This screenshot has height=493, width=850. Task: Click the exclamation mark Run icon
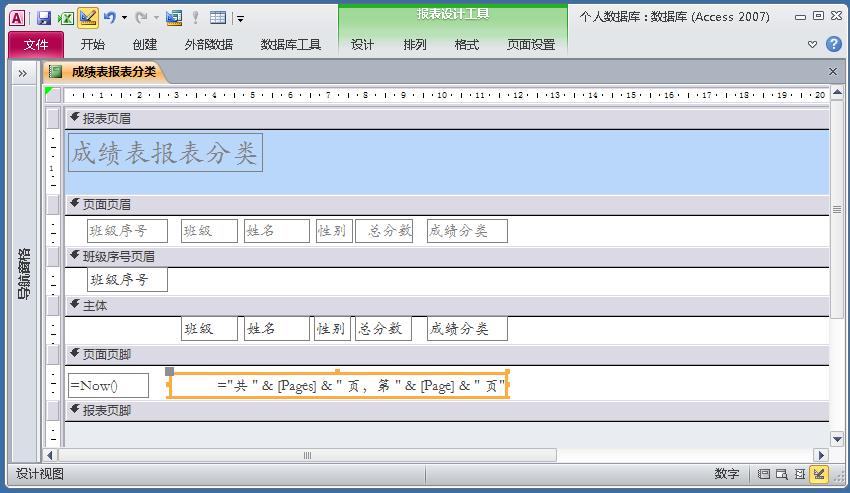pyautogui.click(x=195, y=18)
